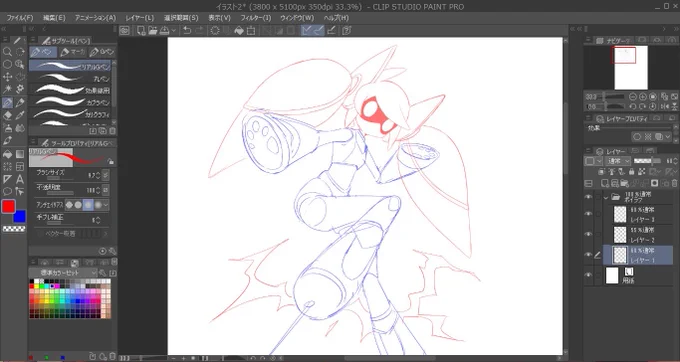680x362 pixels.
Task: Select the Eyedropper tool
Action: tap(20, 115)
